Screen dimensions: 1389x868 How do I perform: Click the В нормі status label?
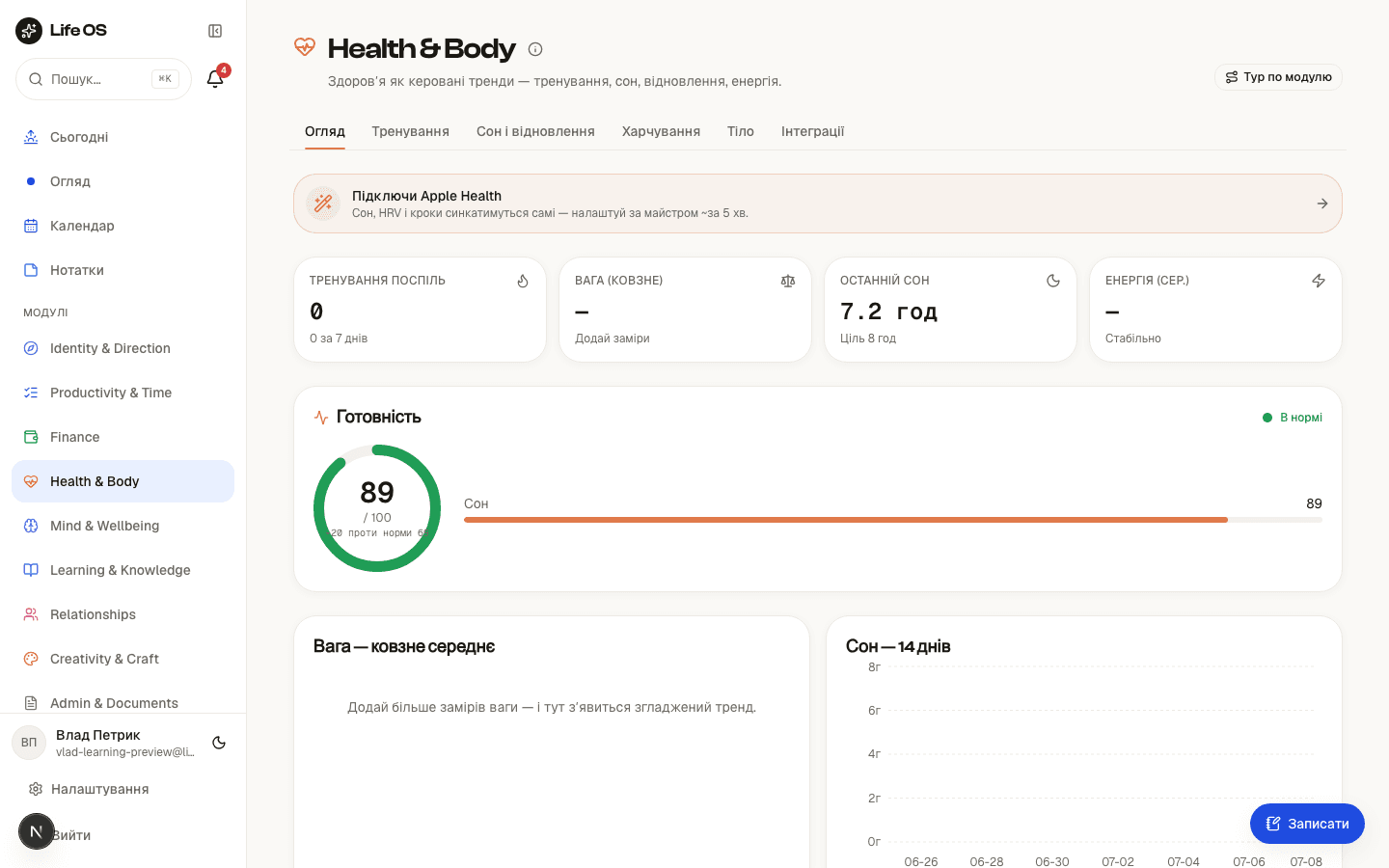[1293, 418]
